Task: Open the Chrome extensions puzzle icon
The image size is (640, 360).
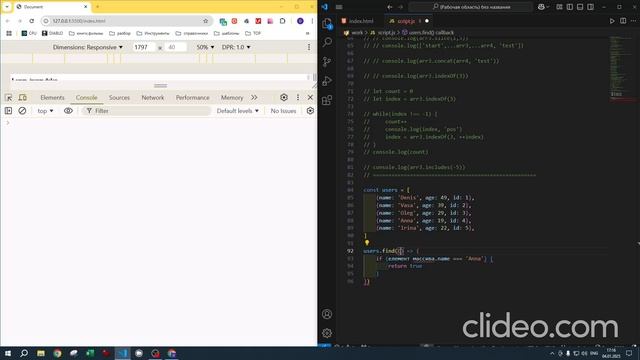Action: coord(282,21)
